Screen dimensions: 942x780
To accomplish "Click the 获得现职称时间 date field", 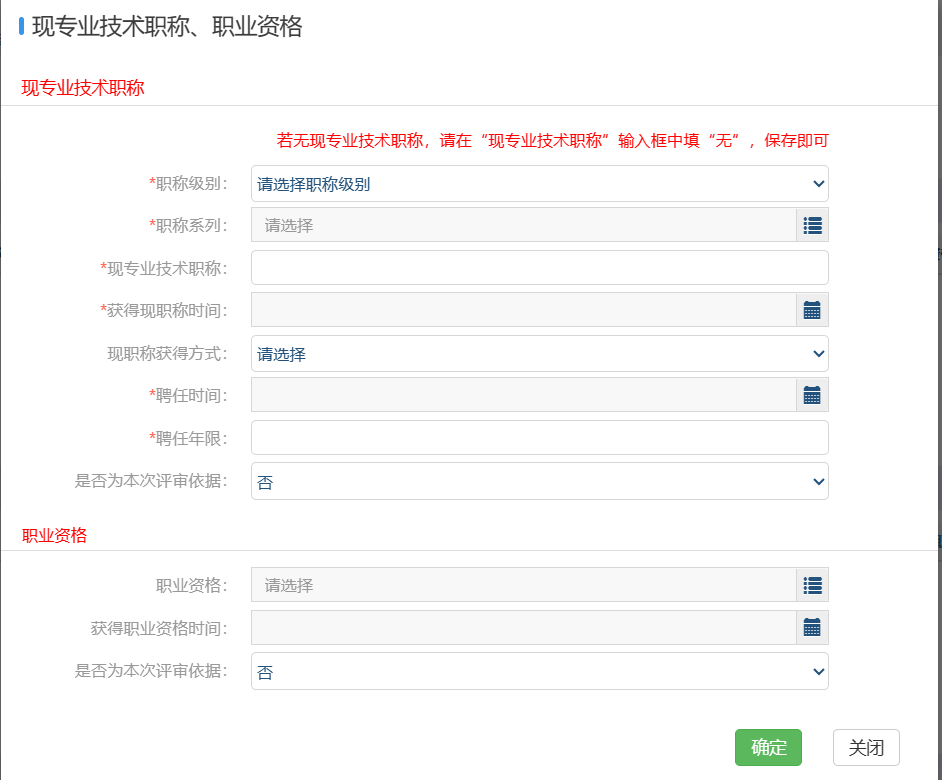I will [x=520, y=310].
